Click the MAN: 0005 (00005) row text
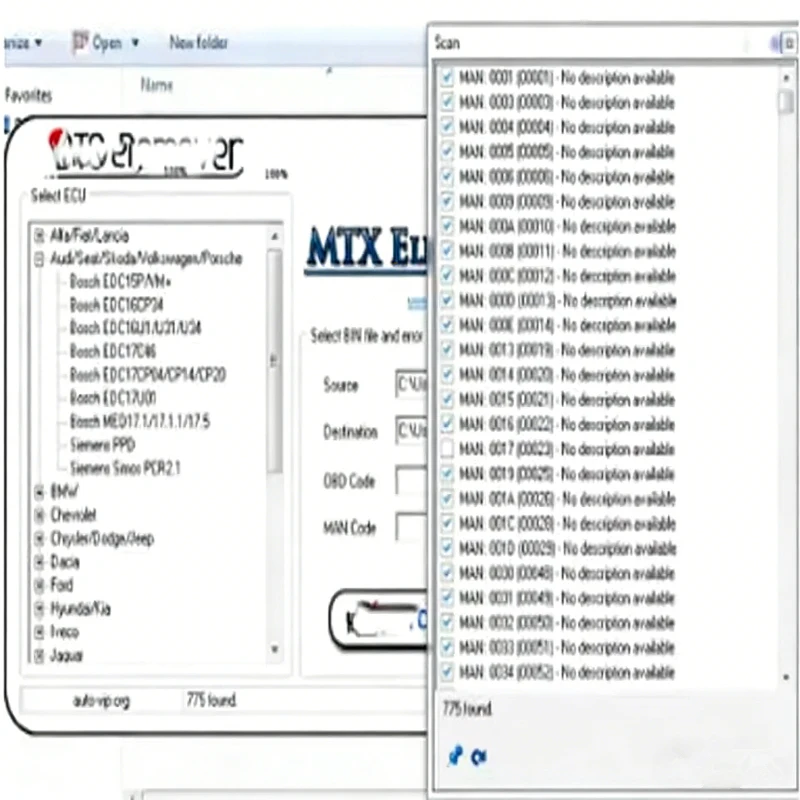The height and width of the screenshot is (800, 800). click(567, 152)
